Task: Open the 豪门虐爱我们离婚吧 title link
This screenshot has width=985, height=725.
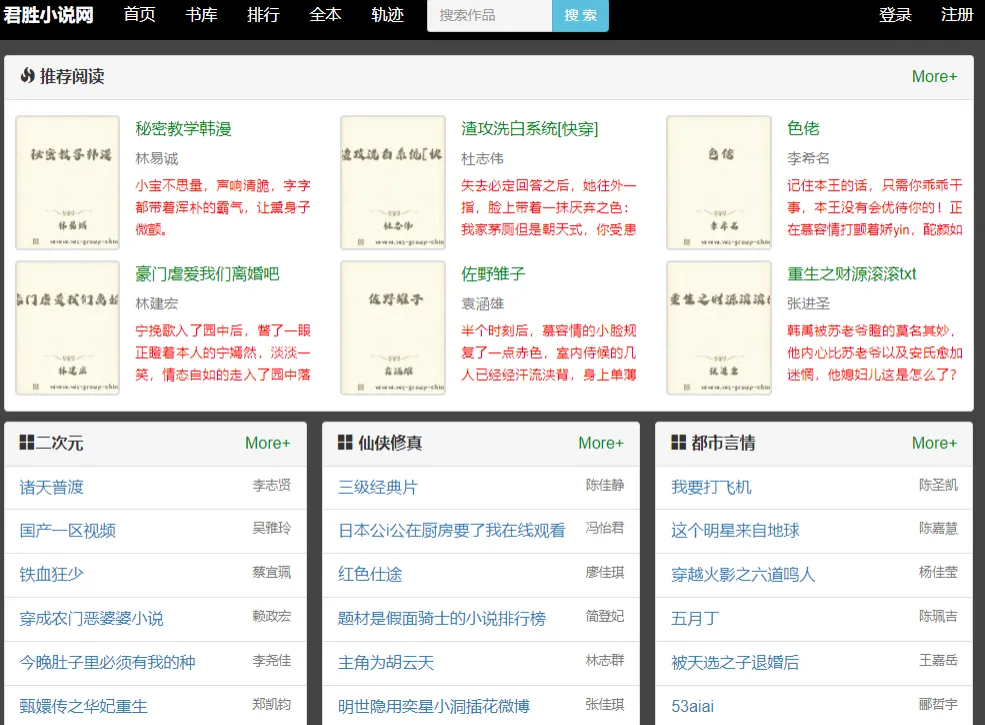Action: click(x=207, y=274)
